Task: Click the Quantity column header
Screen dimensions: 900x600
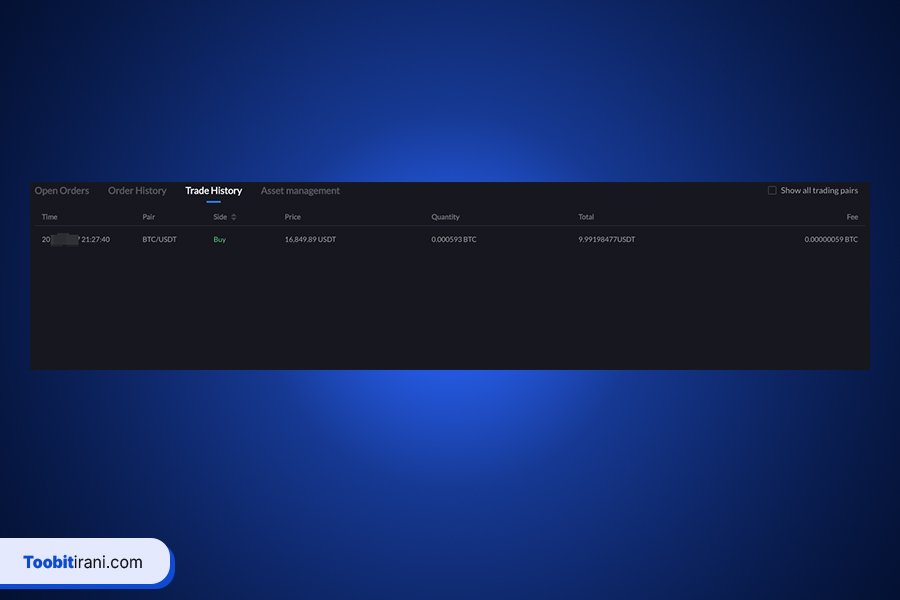Action: point(445,216)
